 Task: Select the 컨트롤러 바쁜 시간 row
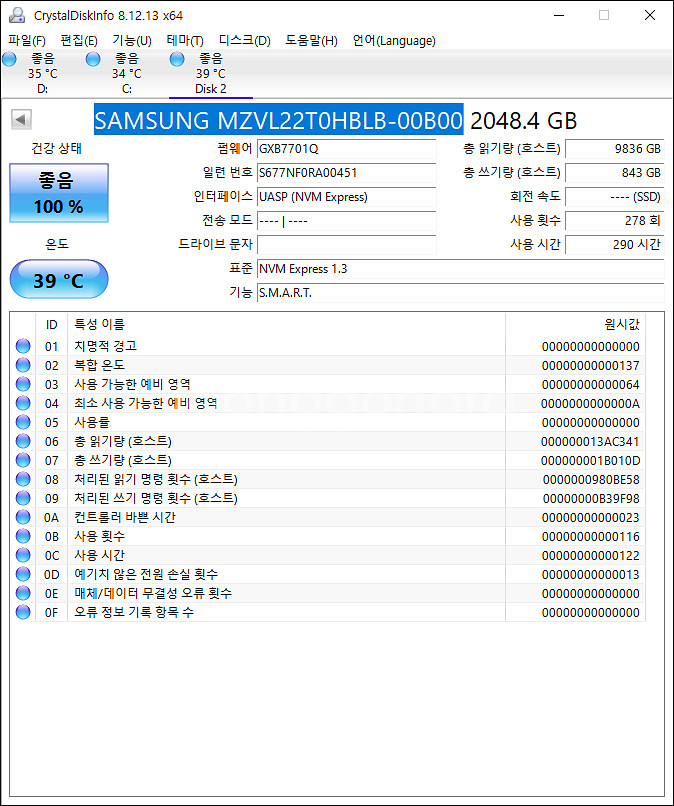tap(327, 517)
